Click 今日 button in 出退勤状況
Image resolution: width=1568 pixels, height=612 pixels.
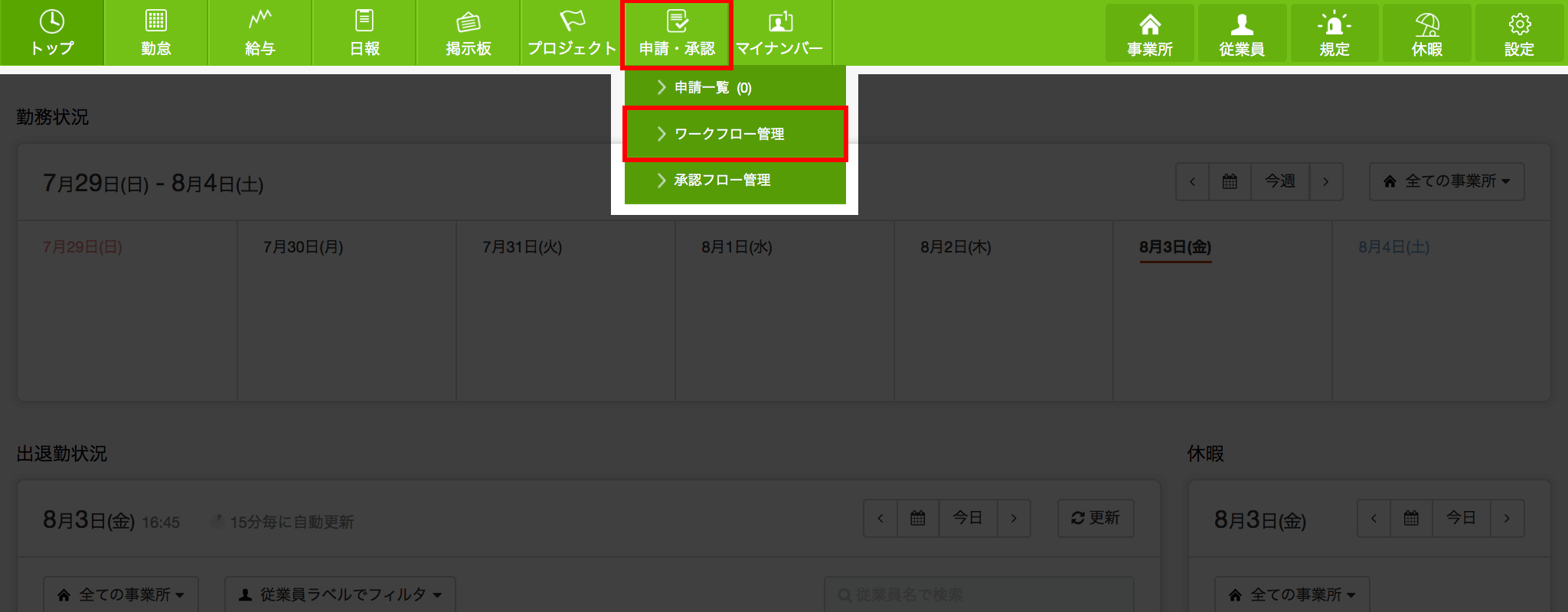968,519
